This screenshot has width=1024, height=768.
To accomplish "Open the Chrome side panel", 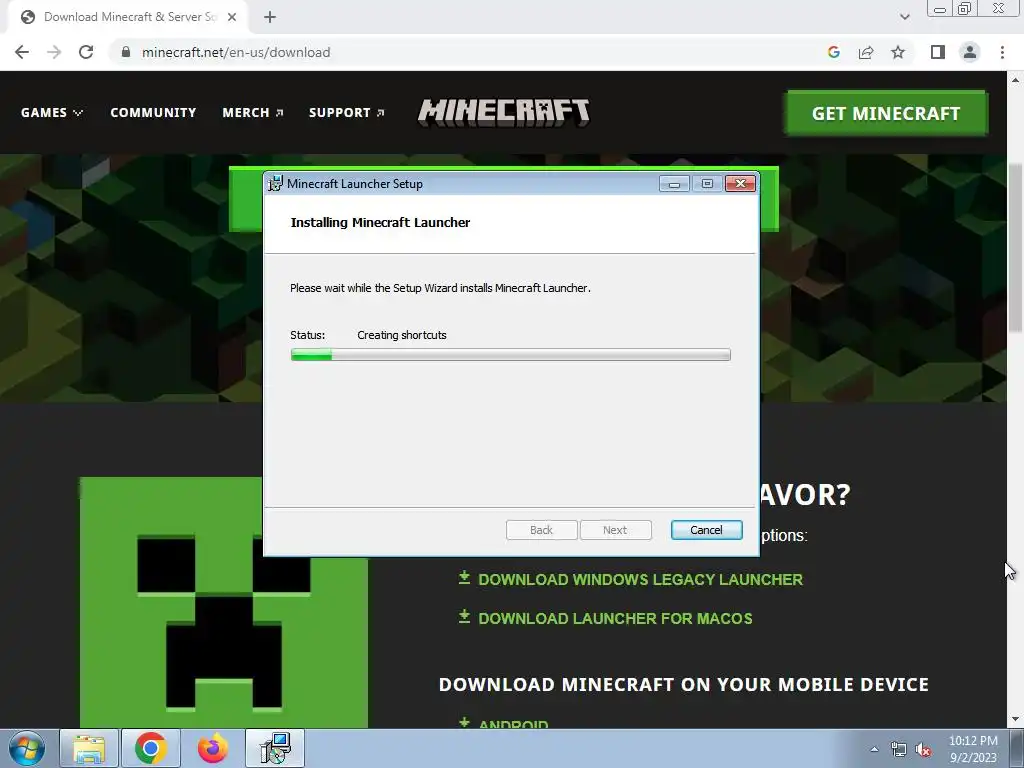I will click(x=938, y=52).
